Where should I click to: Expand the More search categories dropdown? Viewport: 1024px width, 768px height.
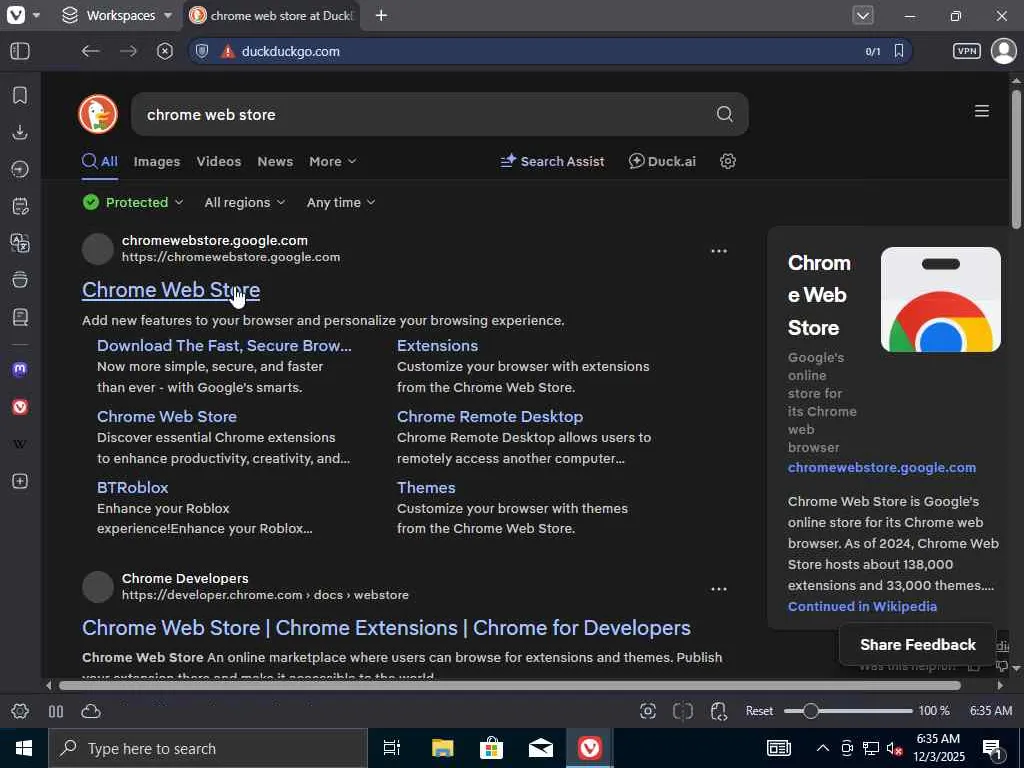332,161
